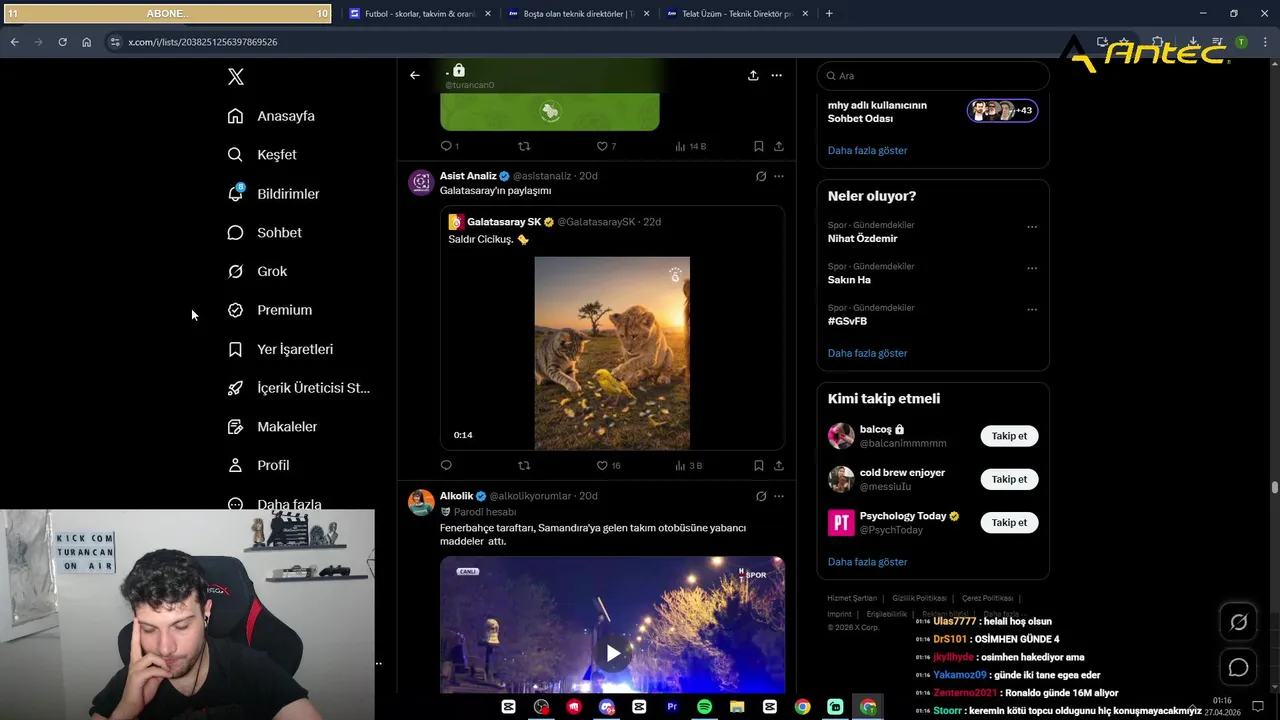Viewport: 1280px width, 720px height.
Task: Click the İçerik Üreticisi rocket icon
Action: point(235,388)
